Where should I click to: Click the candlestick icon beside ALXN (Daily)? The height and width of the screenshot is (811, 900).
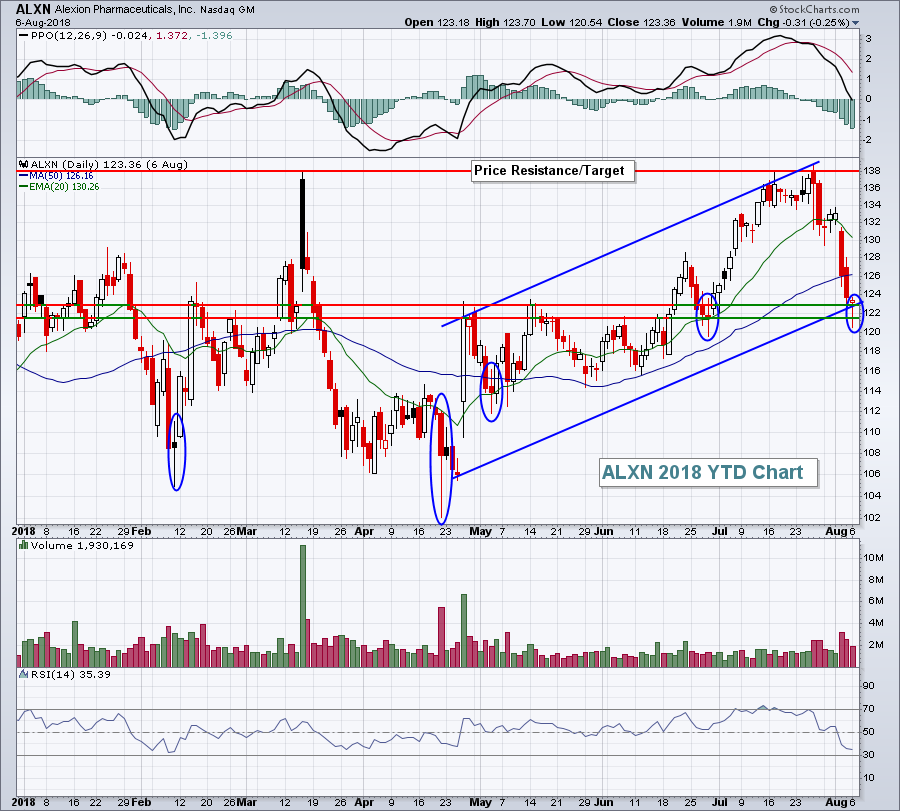coord(24,165)
